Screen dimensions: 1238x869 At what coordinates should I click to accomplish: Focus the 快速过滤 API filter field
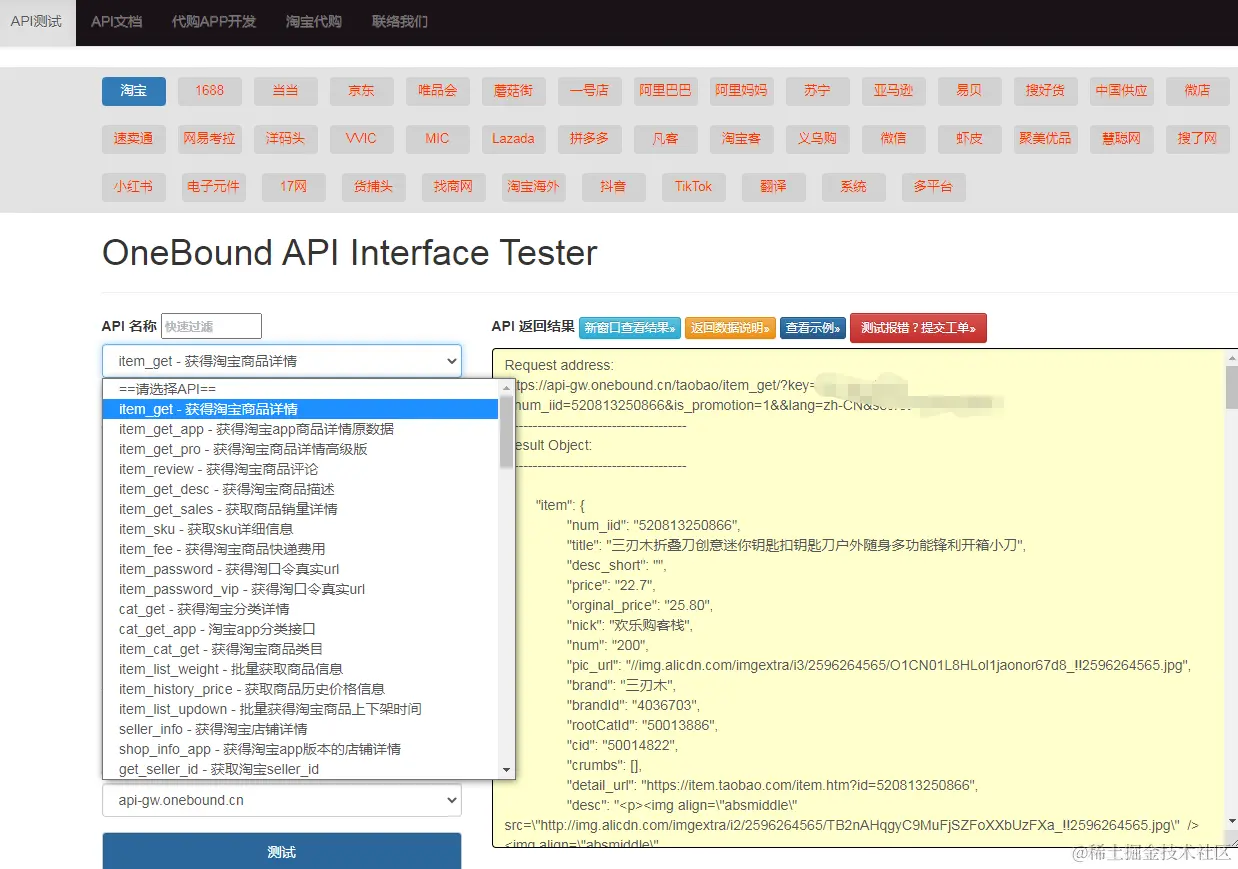tap(211, 326)
